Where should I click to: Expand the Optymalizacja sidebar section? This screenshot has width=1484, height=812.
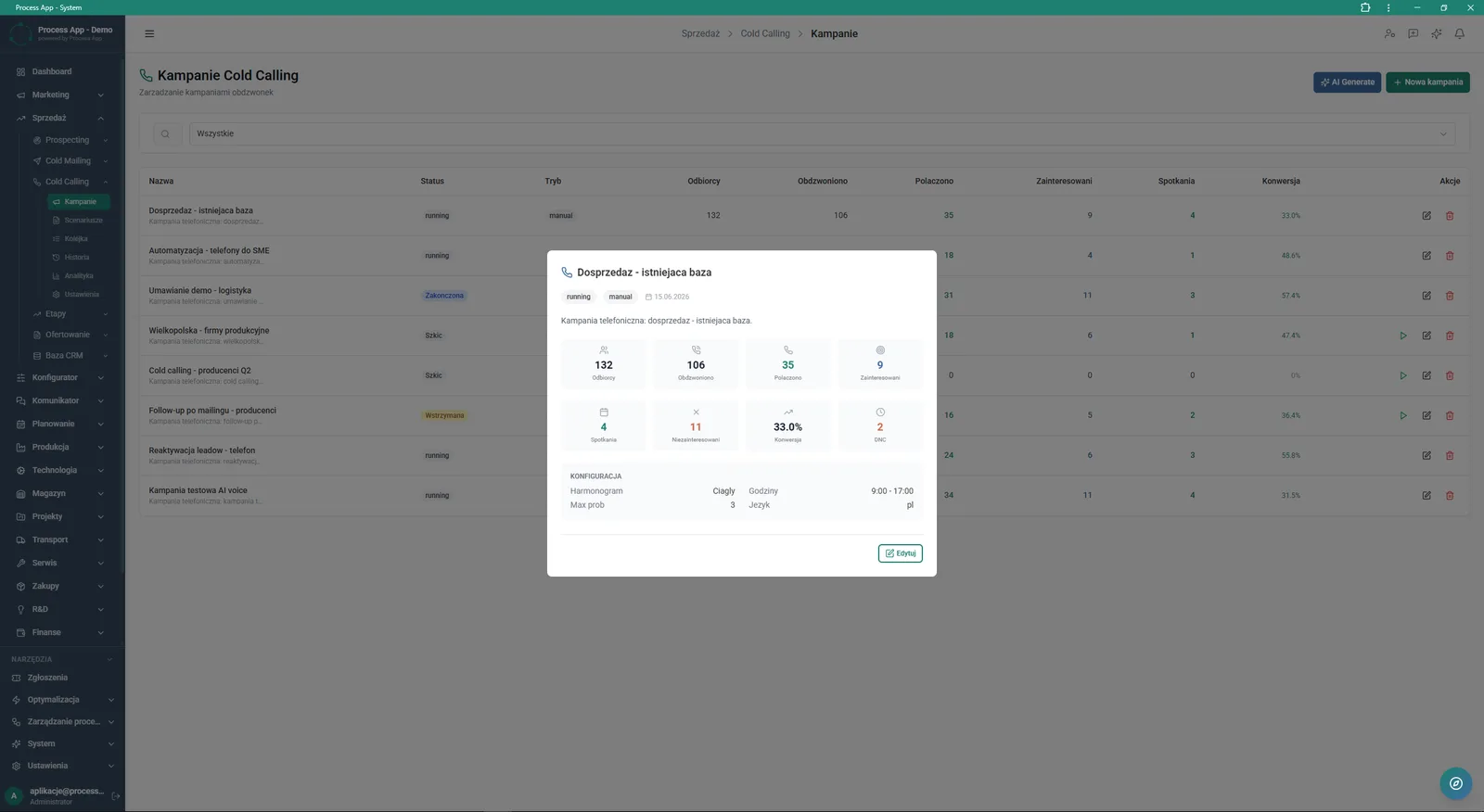pyautogui.click(x=61, y=700)
